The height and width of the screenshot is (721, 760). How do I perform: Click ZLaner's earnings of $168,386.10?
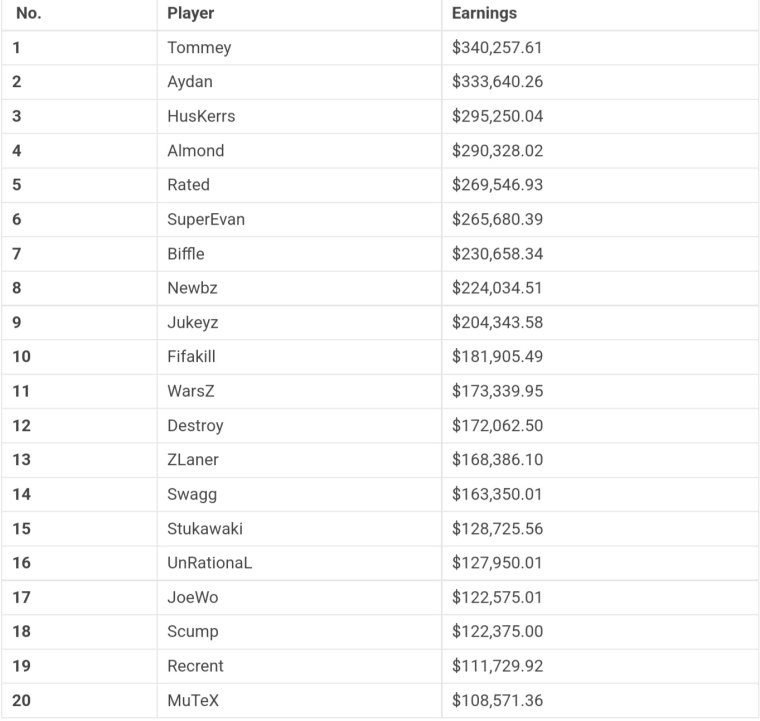(x=497, y=460)
